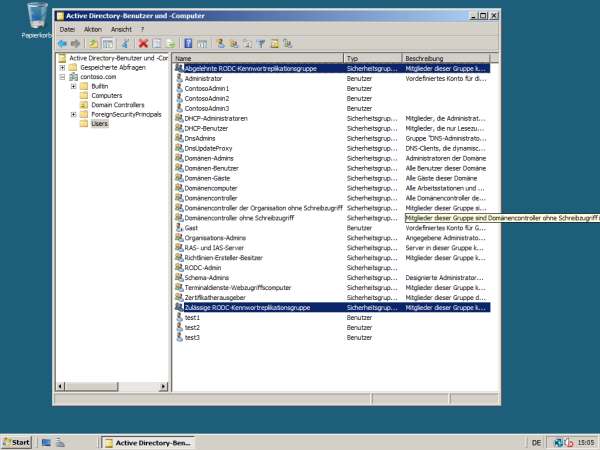Open filter options funnel icon
The width and height of the screenshot is (600, 450).
click(261, 44)
